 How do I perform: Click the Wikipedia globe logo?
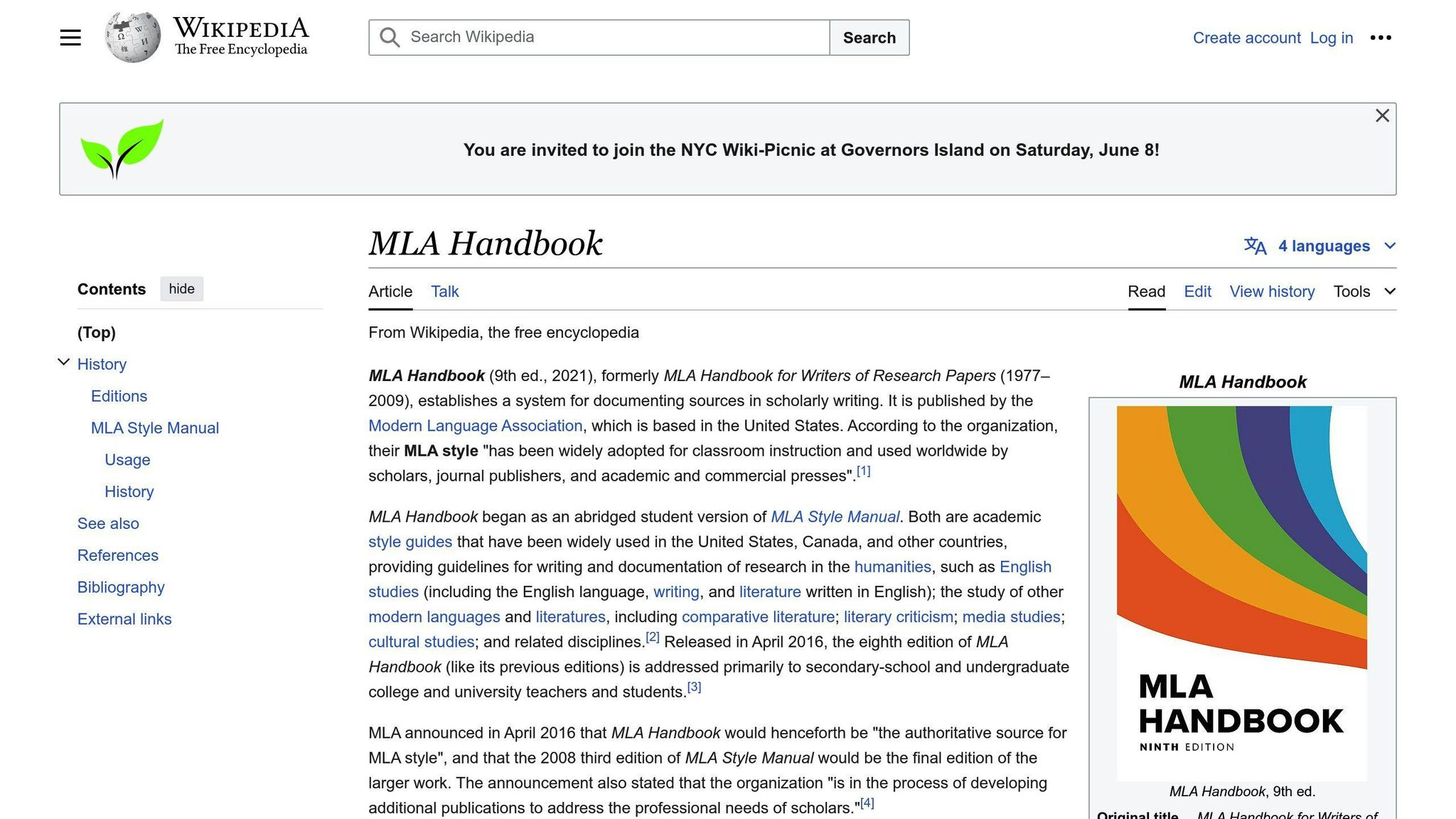[x=132, y=36]
